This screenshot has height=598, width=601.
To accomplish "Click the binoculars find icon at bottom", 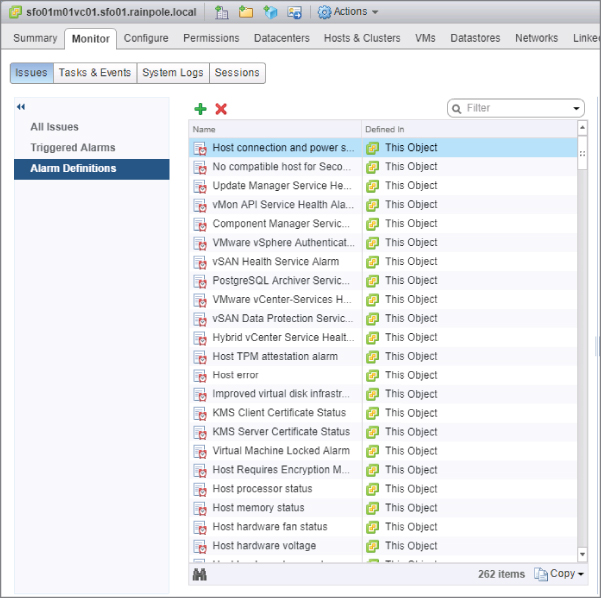I will pos(200,574).
